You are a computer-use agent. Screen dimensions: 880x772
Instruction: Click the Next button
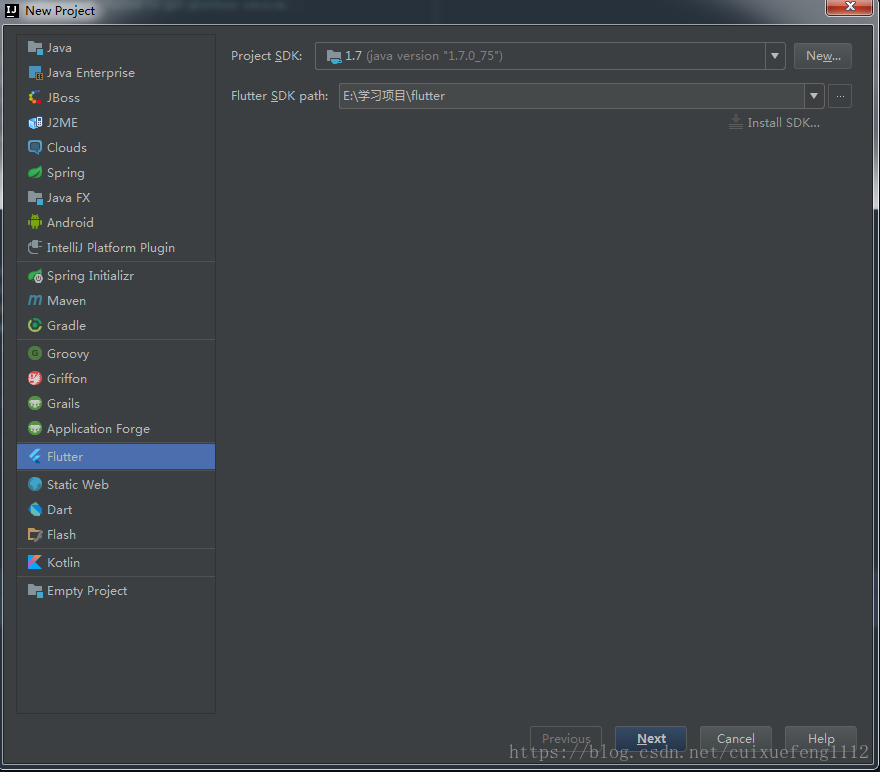pyautogui.click(x=651, y=738)
